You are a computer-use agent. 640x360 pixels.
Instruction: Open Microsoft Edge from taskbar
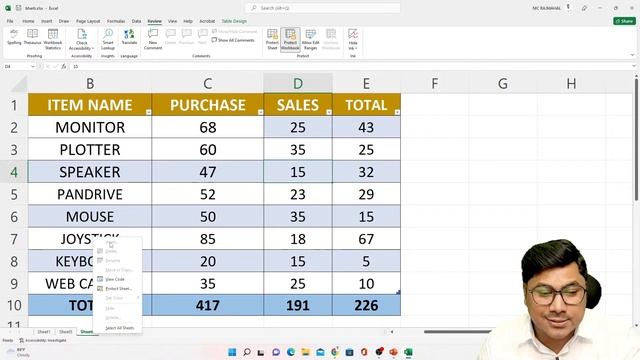pyautogui.click(x=291, y=352)
